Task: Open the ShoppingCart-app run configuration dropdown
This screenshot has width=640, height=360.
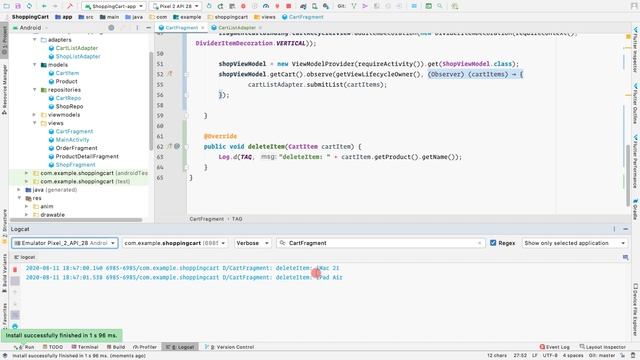Action: coord(114,6)
